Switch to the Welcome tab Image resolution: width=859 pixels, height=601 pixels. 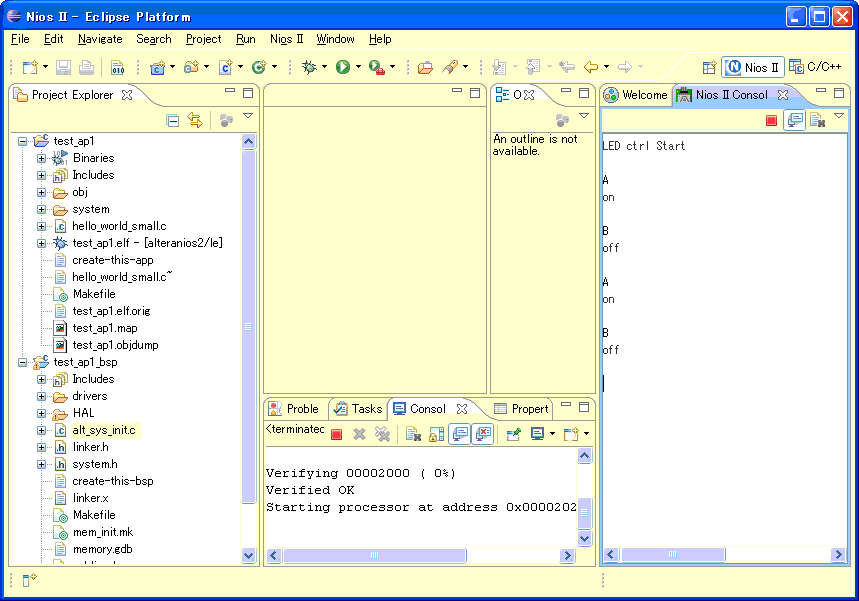pos(635,95)
